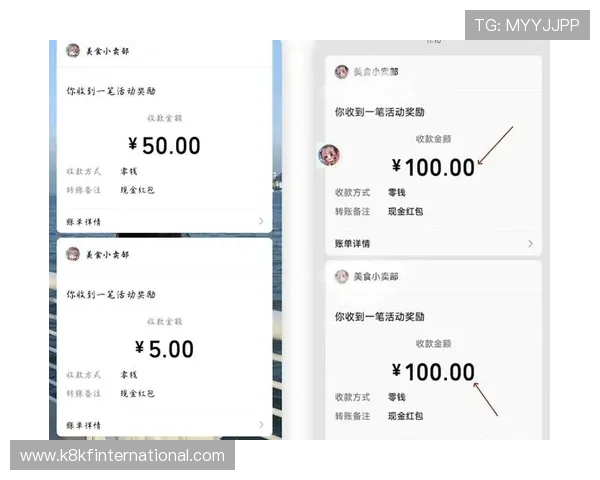Screen dimensions: 600x480
Task: Click 转账备注 label in the first ¥100.00 card
Action: point(352,211)
